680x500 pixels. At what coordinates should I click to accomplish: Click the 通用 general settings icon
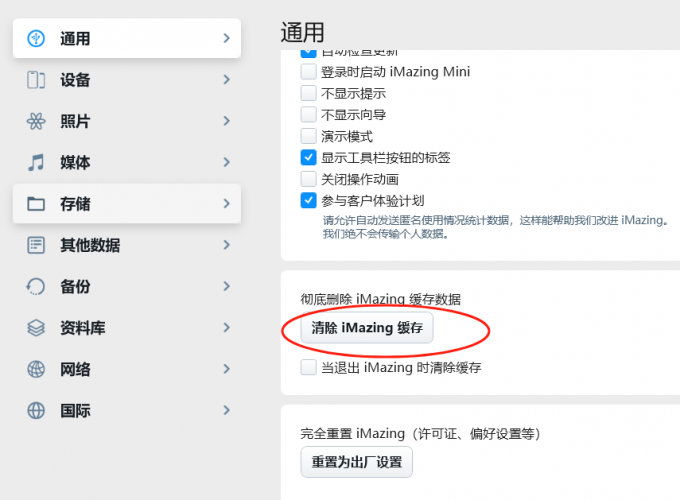pos(36,38)
